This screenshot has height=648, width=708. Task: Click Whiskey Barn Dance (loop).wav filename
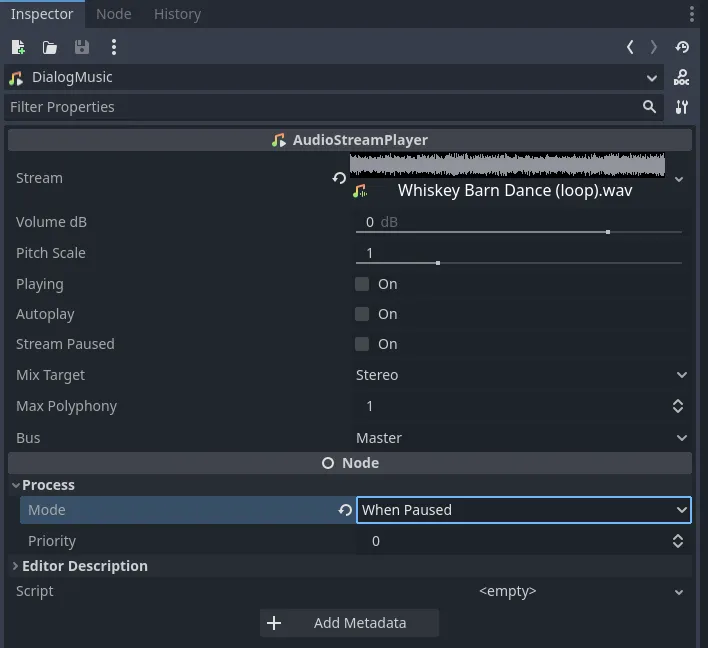[x=515, y=191]
